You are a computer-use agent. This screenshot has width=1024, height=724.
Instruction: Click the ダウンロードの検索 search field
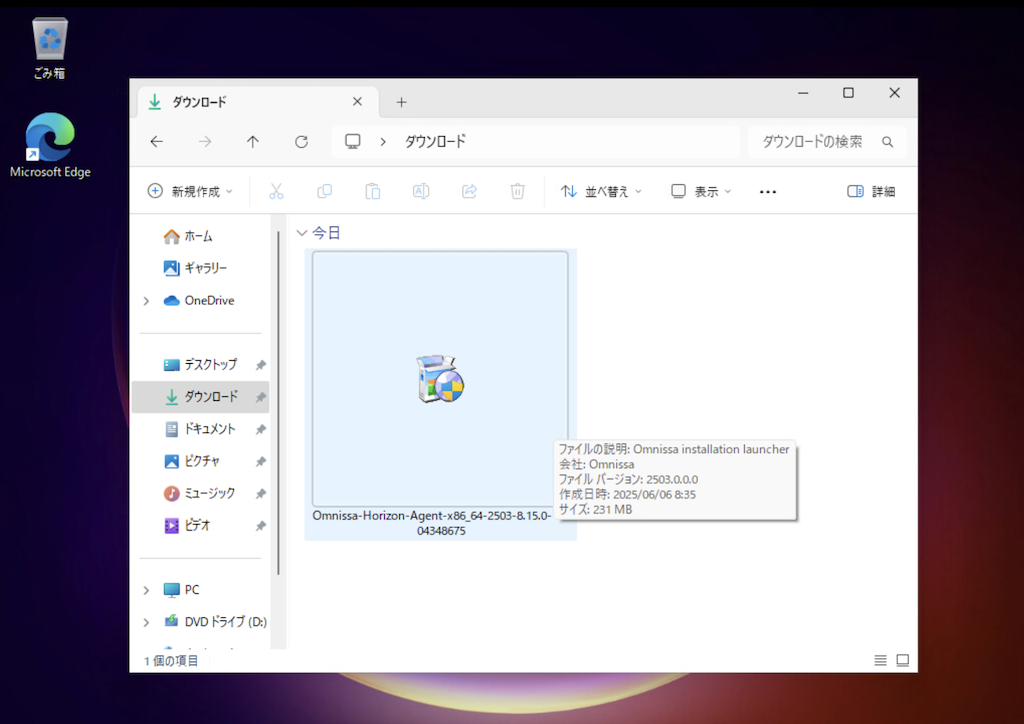tap(827, 142)
